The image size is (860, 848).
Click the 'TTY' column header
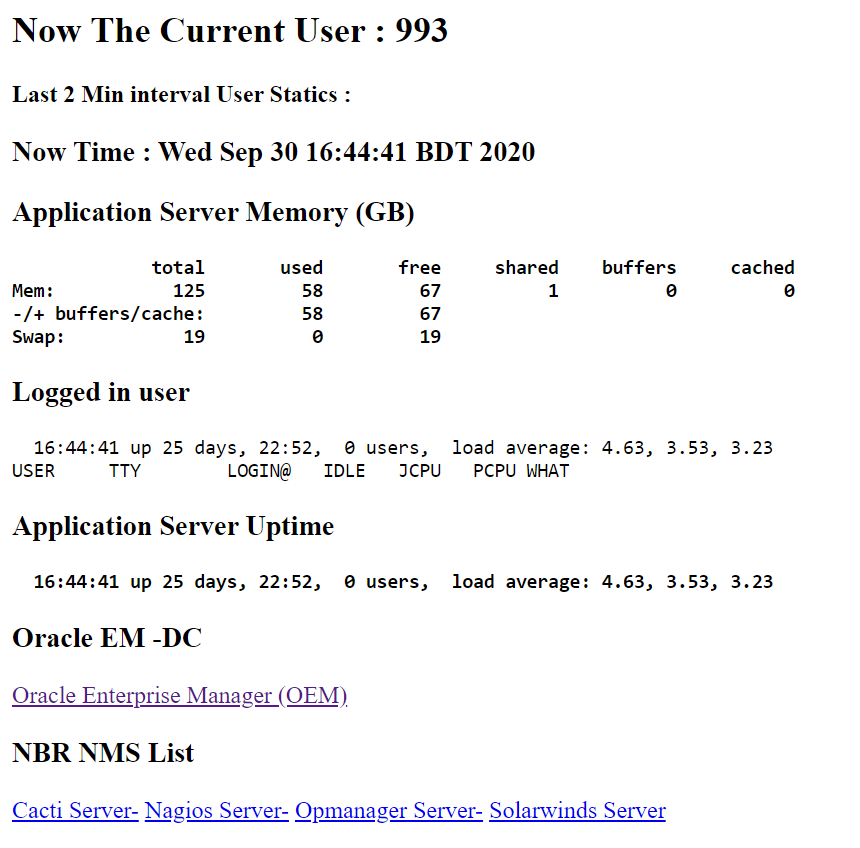pyautogui.click(x=125, y=471)
